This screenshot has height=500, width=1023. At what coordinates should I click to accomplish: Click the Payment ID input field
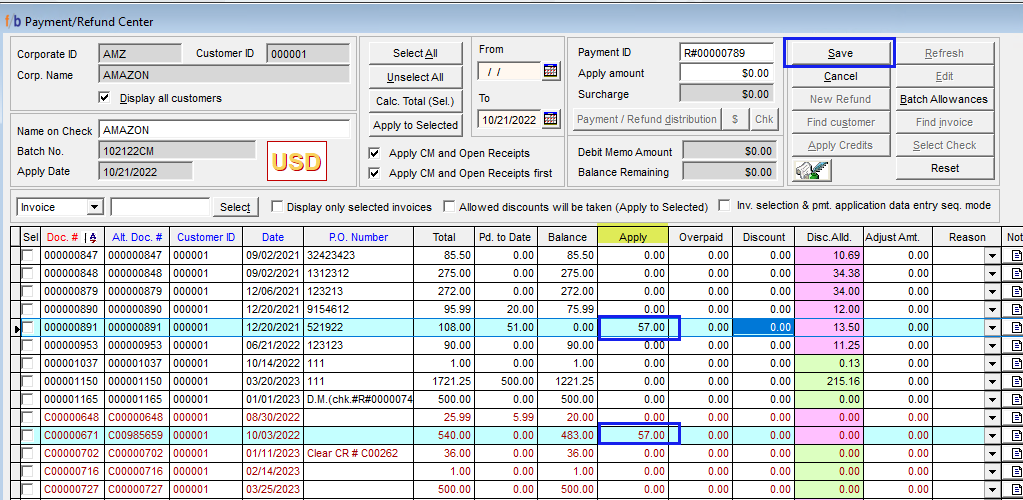[x=726, y=53]
